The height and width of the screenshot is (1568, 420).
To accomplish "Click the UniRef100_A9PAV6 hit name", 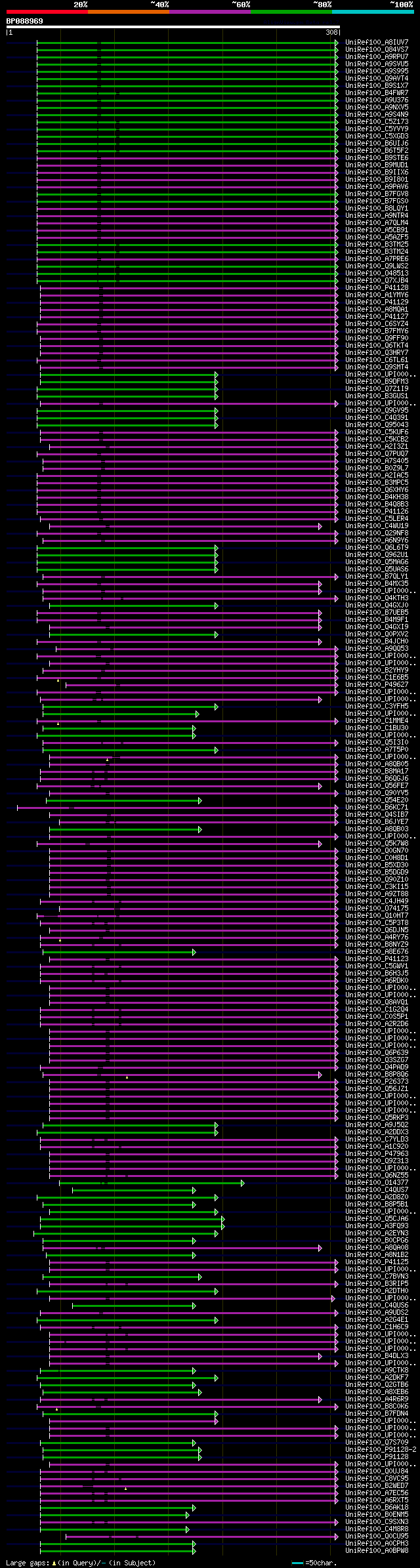I will (377, 186).
